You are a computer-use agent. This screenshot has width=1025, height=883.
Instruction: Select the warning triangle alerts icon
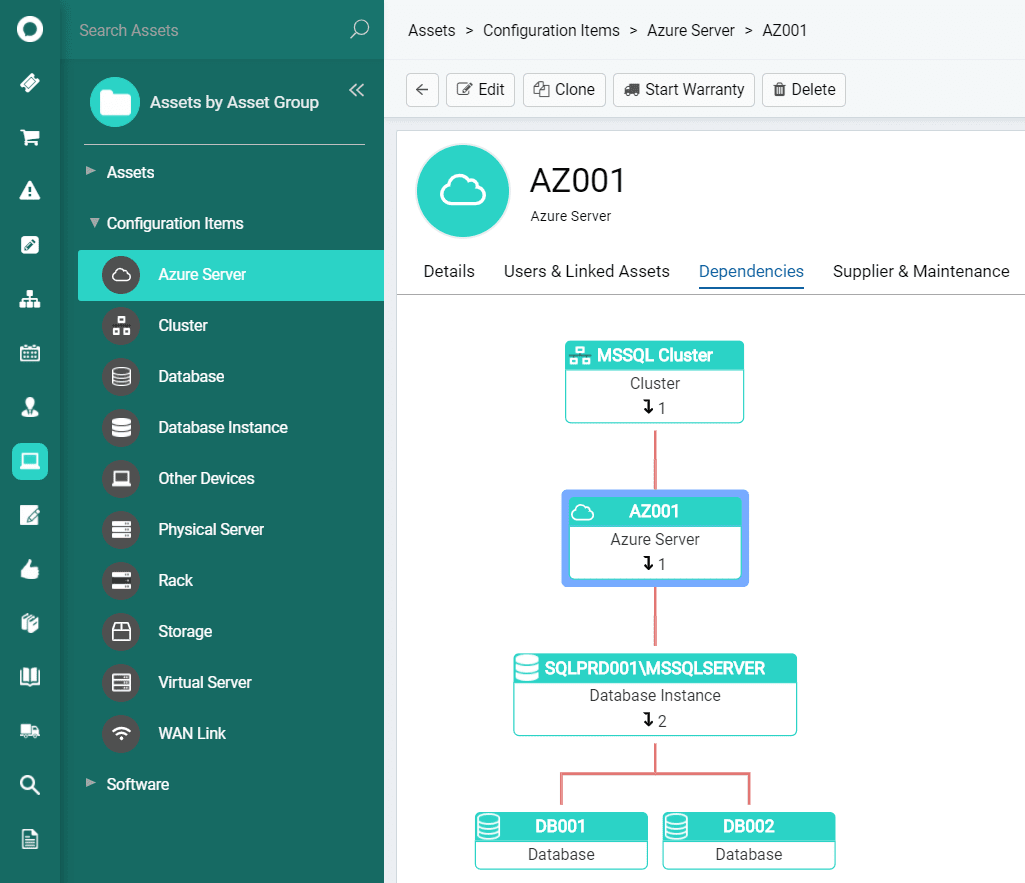click(29, 191)
